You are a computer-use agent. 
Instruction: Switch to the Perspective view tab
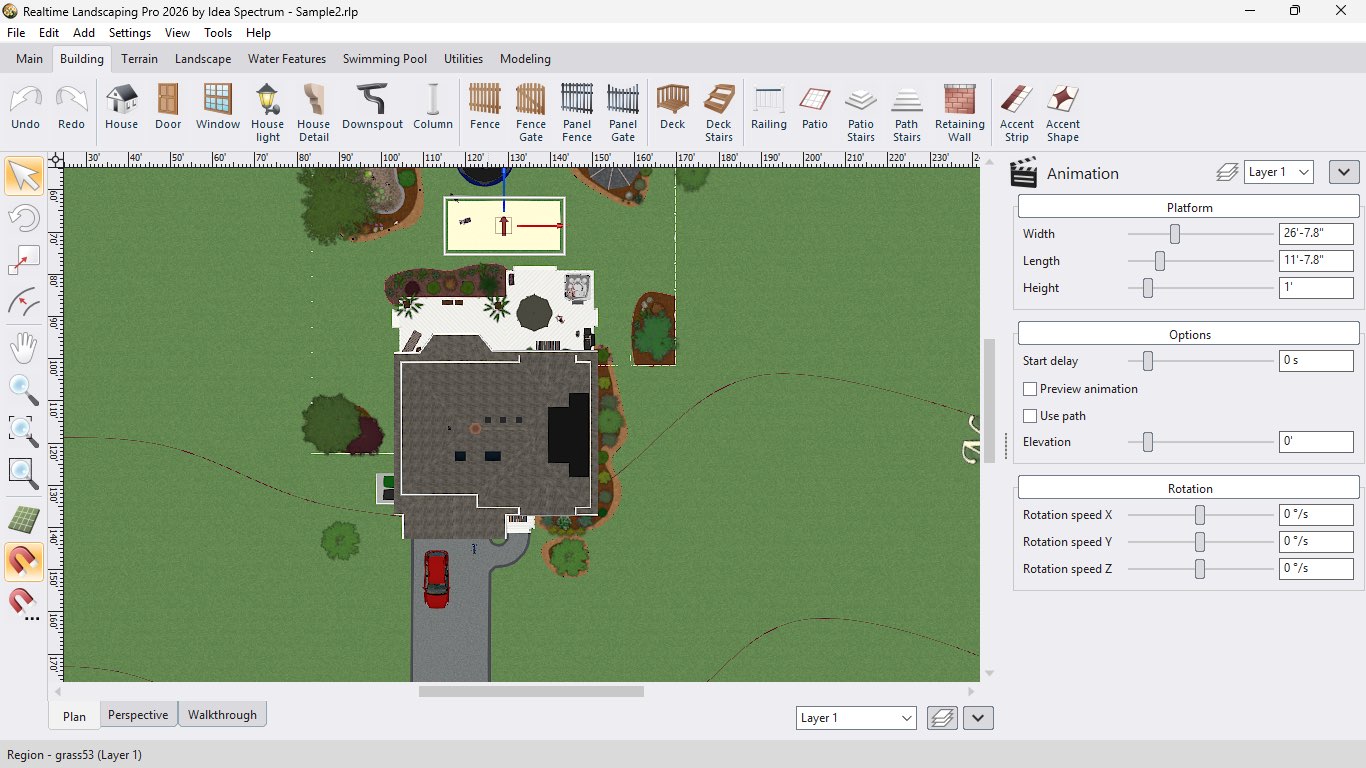point(137,714)
